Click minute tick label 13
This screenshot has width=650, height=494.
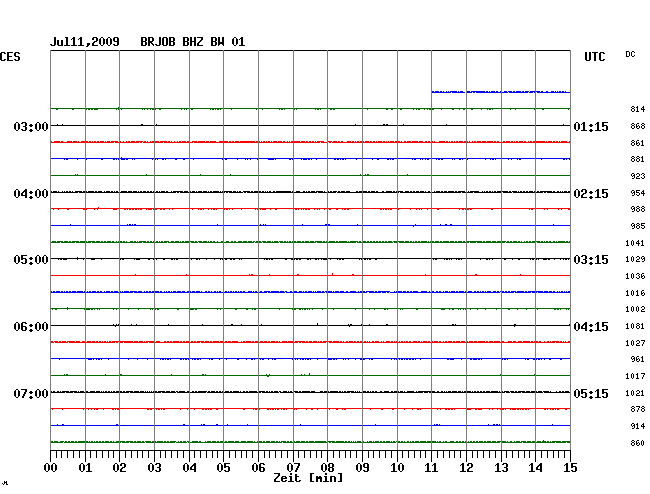501,468
